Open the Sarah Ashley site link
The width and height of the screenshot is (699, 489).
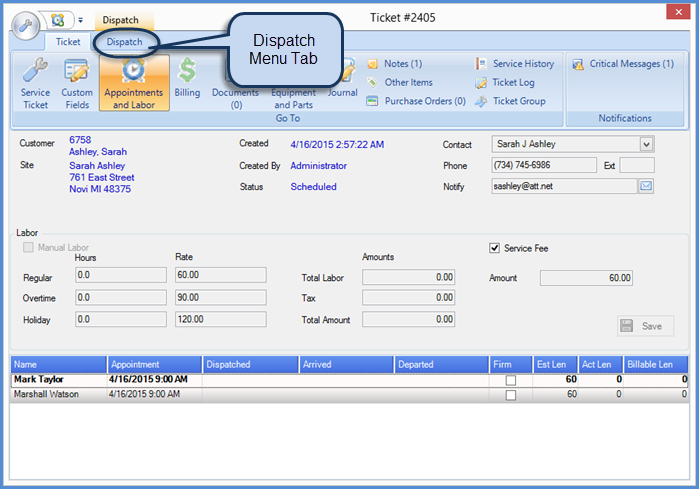(x=97, y=165)
